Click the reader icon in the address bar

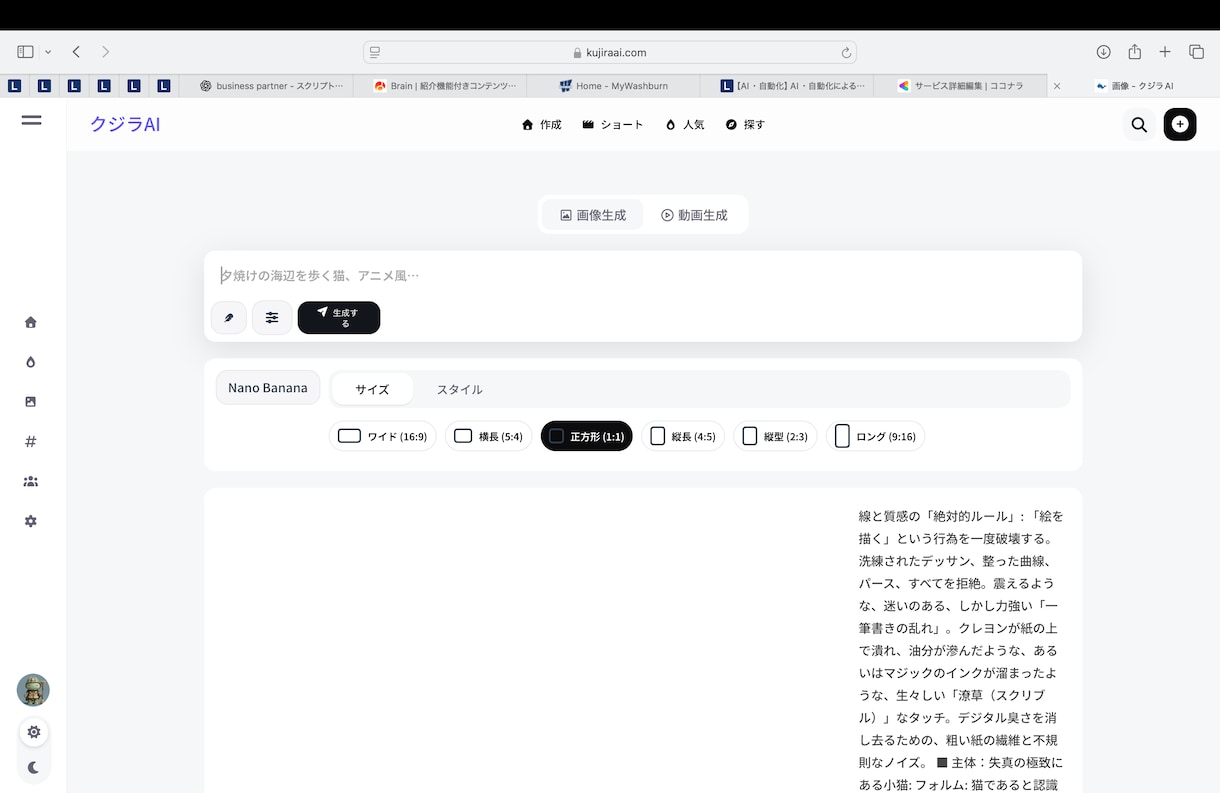click(x=375, y=52)
